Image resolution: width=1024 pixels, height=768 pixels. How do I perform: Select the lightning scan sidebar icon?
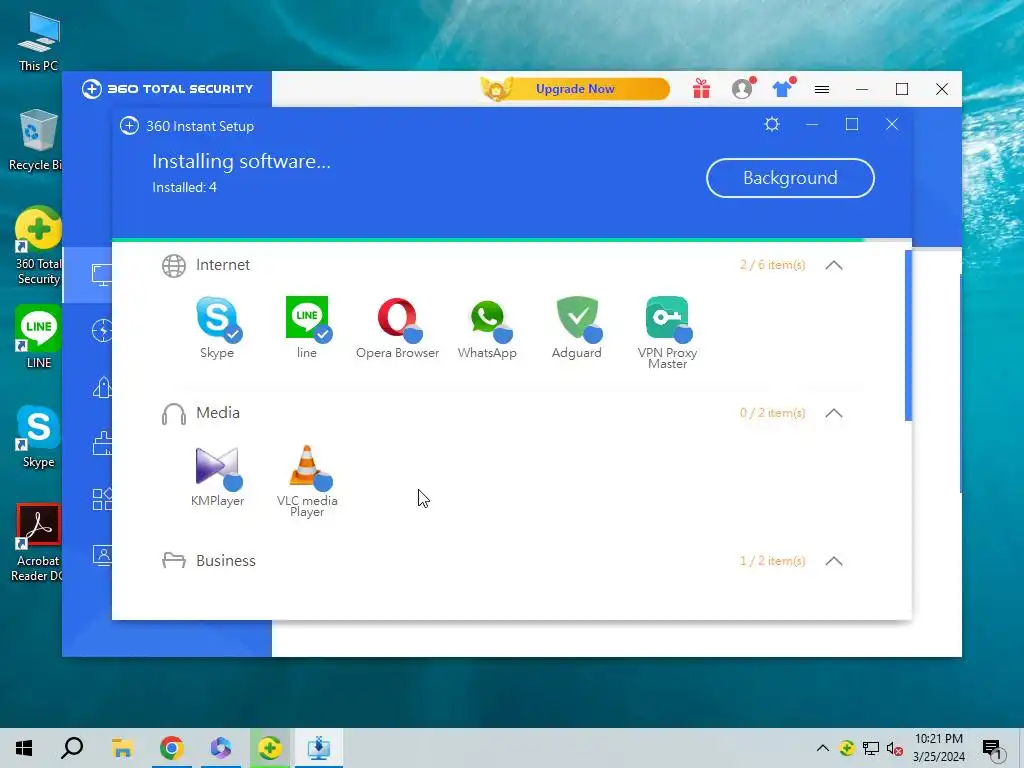[103, 330]
